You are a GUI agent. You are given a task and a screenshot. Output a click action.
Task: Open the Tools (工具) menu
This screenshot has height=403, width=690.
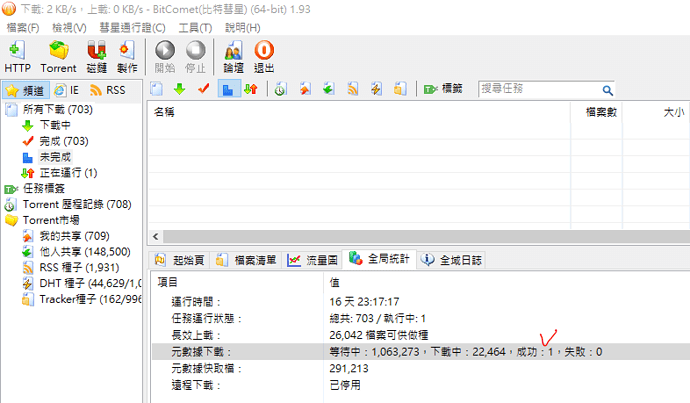(195, 28)
